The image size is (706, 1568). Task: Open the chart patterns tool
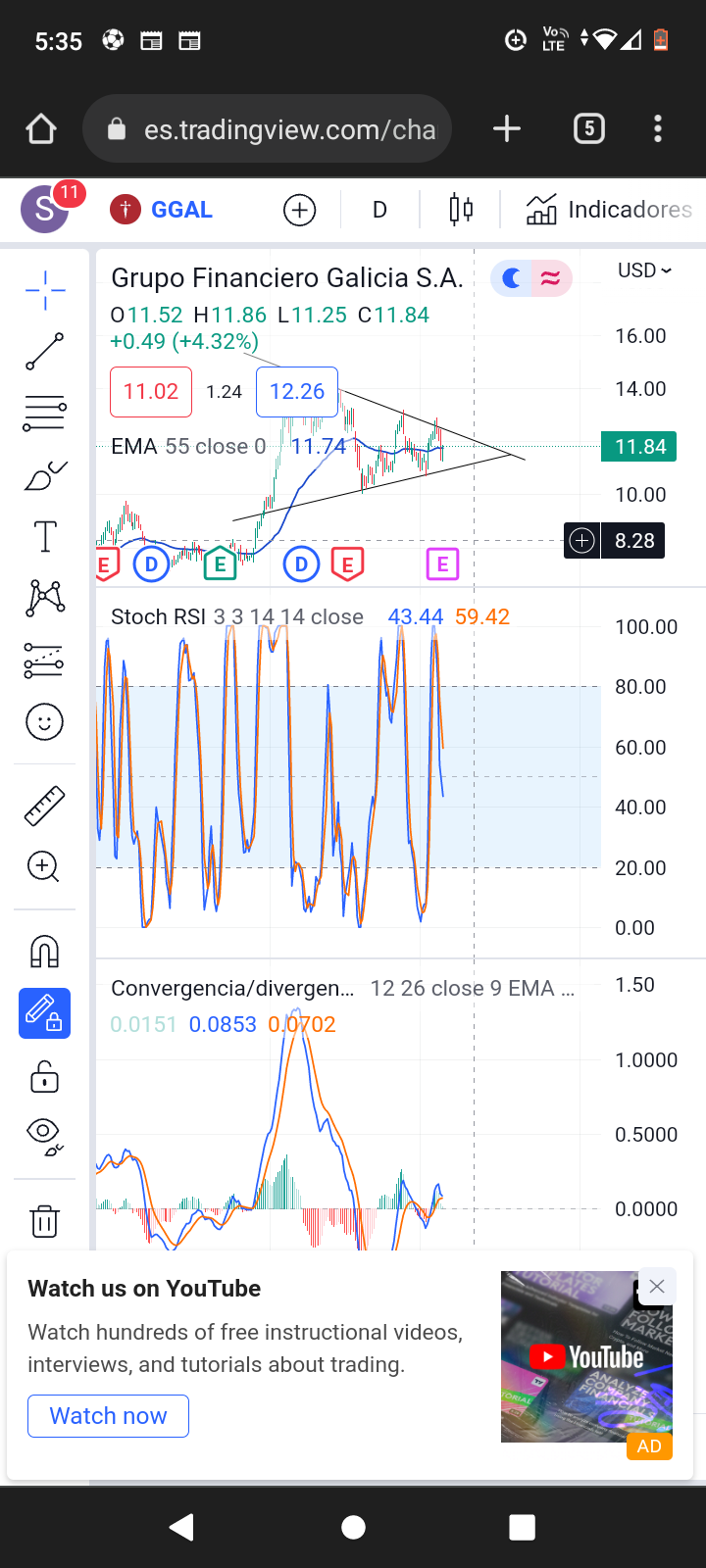pyautogui.click(x=45, y=598)
